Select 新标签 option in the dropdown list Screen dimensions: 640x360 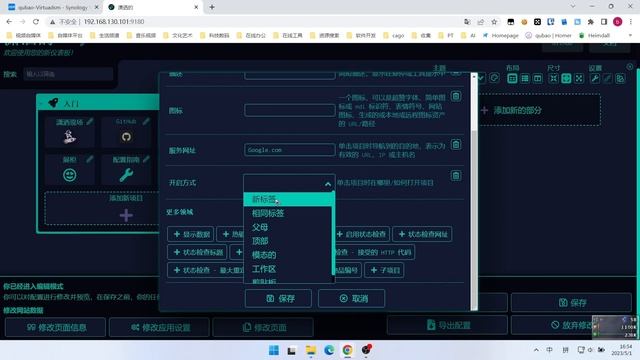click(x=289, y=199)
